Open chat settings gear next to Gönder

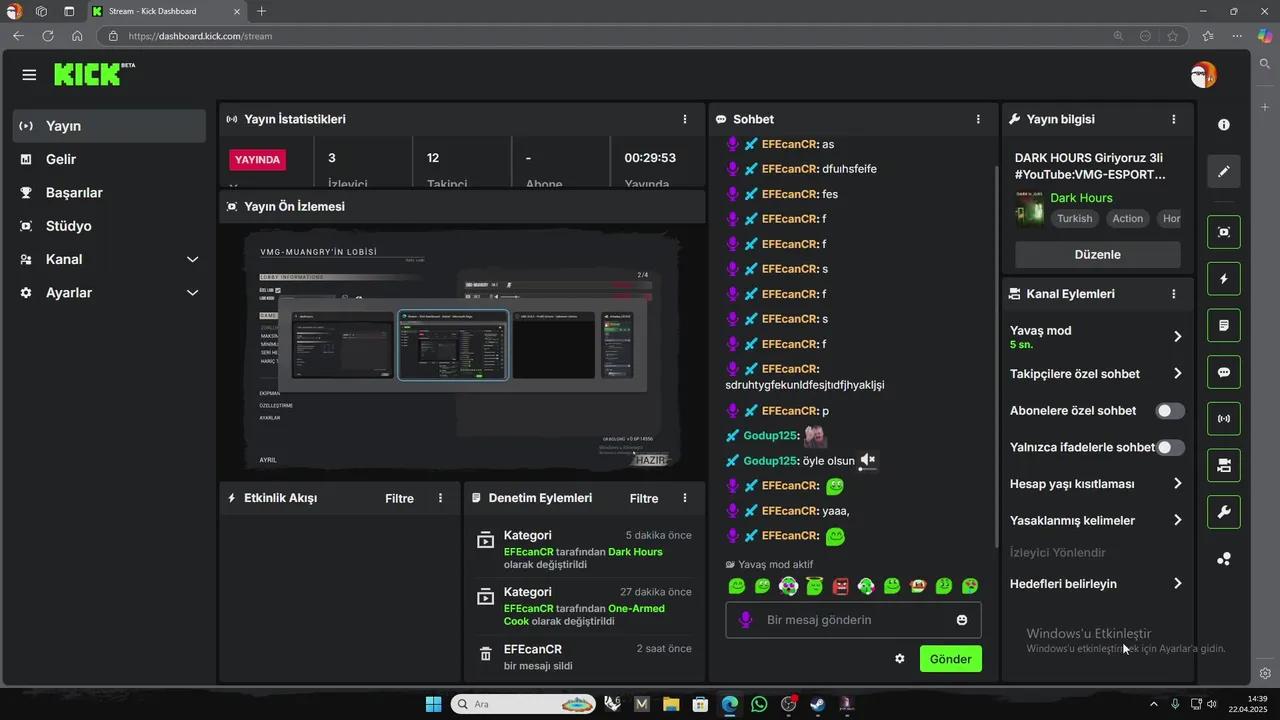900,659
